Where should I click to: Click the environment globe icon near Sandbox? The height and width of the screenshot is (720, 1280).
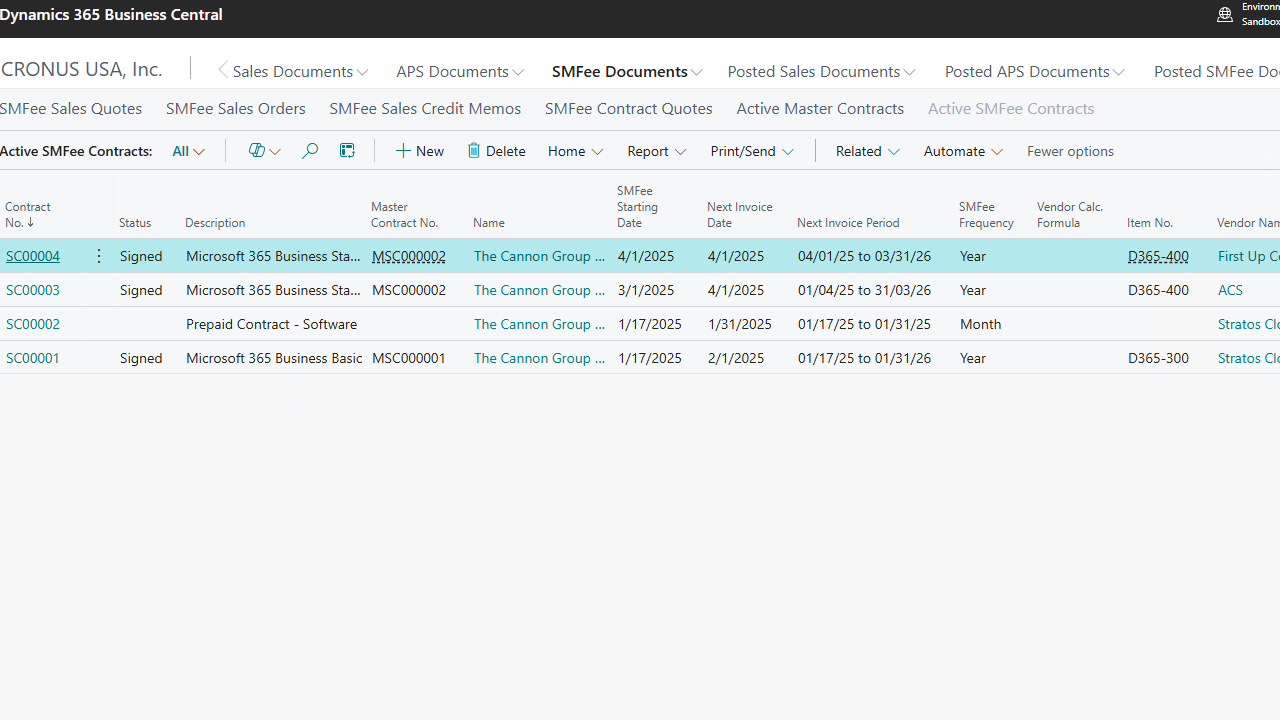[x=1224, y=13]
